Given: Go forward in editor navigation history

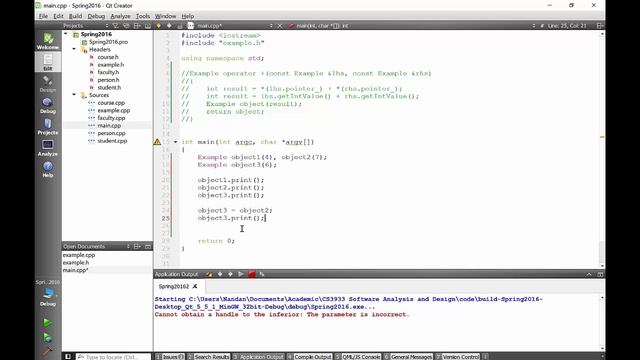Looking at the screenshot, I should click(169, 26).
